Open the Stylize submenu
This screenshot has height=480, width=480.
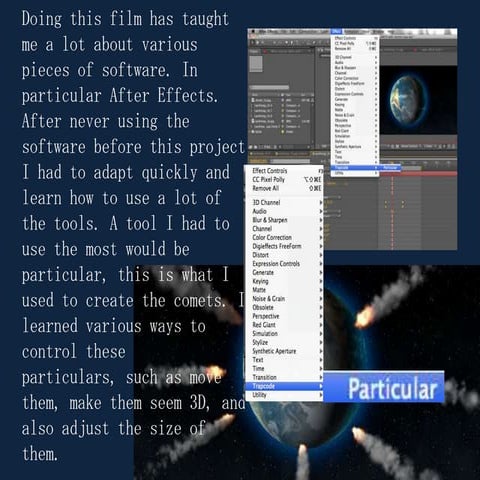click(x=284, y=342)
